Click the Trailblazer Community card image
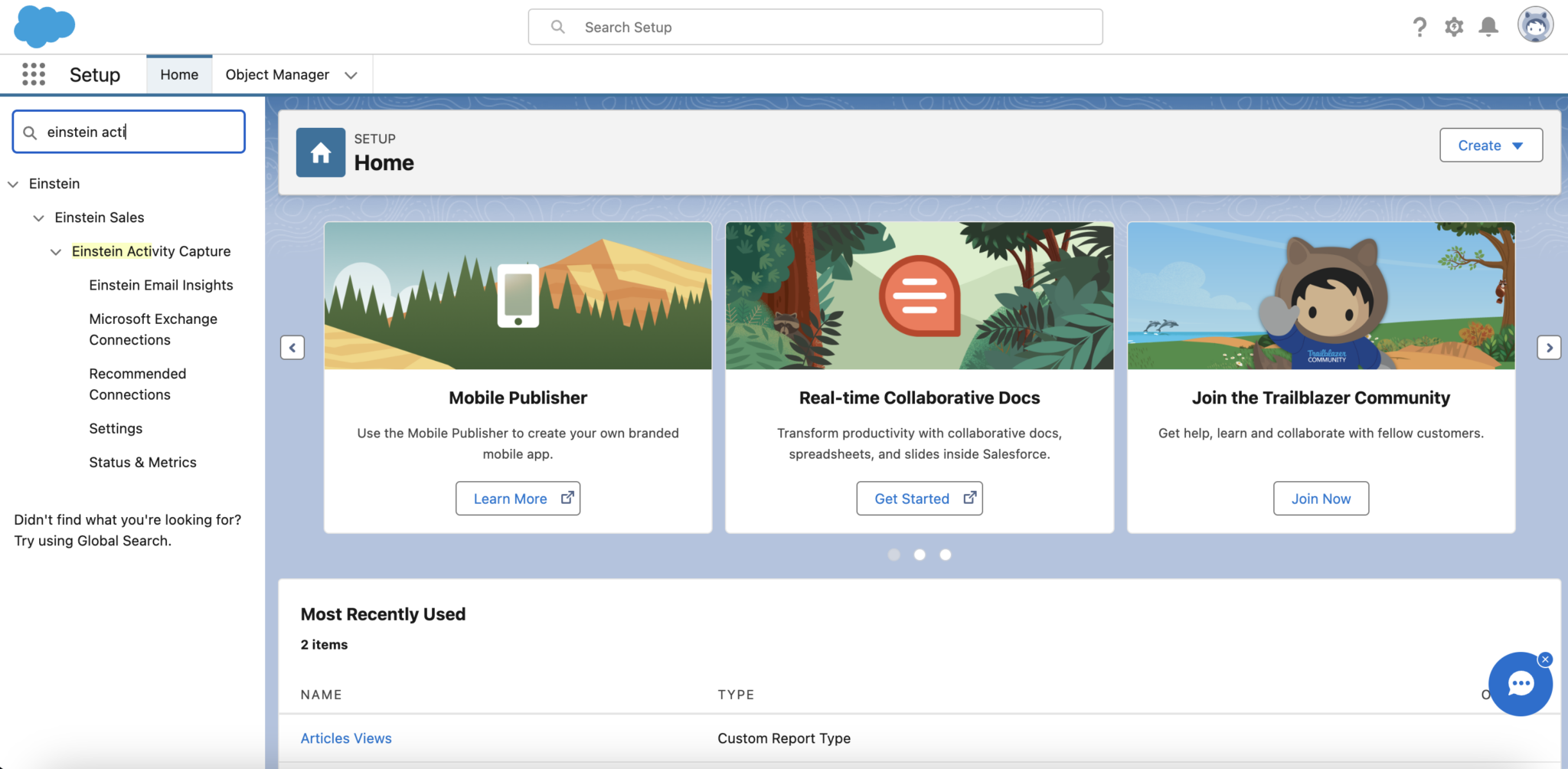The height and width of the screenshot is (769, 1568). [1321, 296]
